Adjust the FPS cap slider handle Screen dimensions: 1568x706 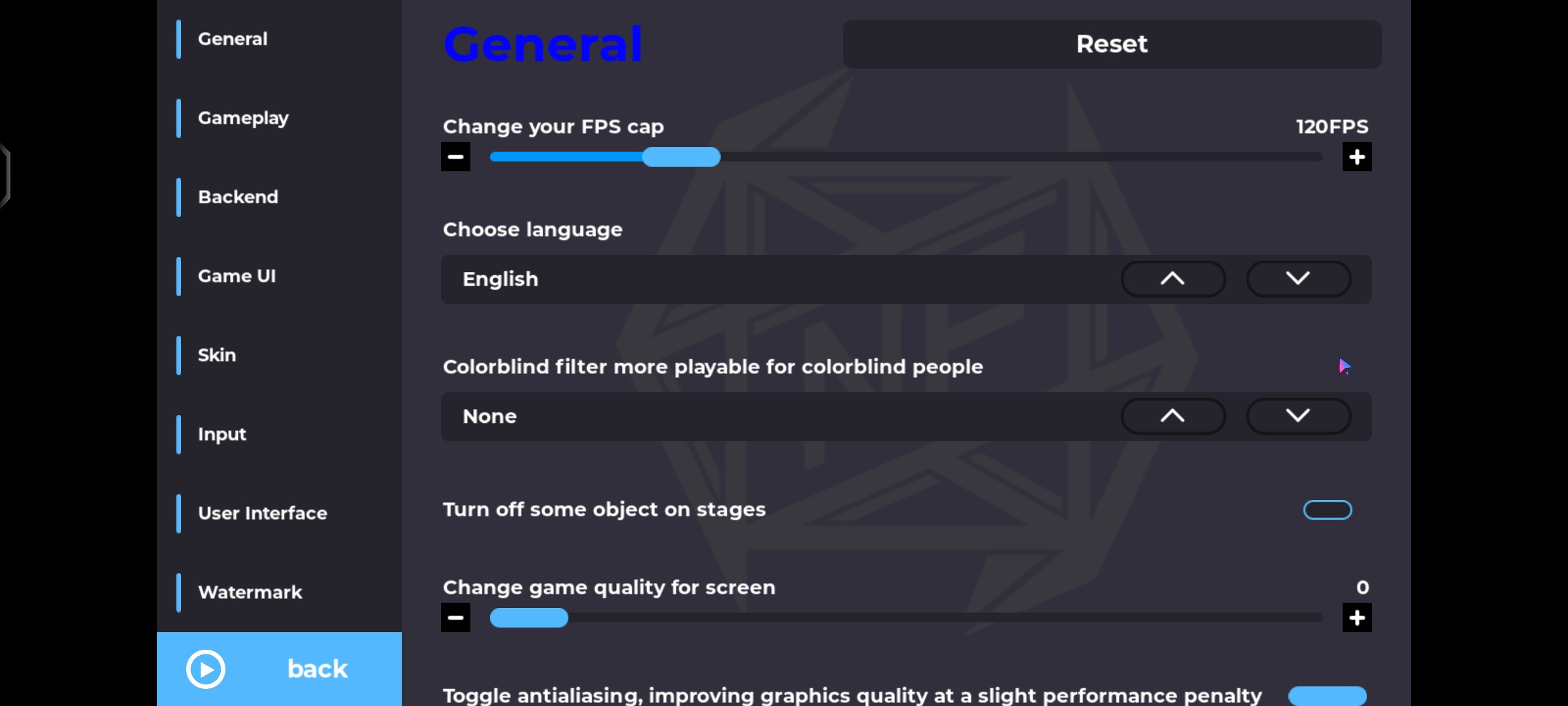[x=681, y=157]
